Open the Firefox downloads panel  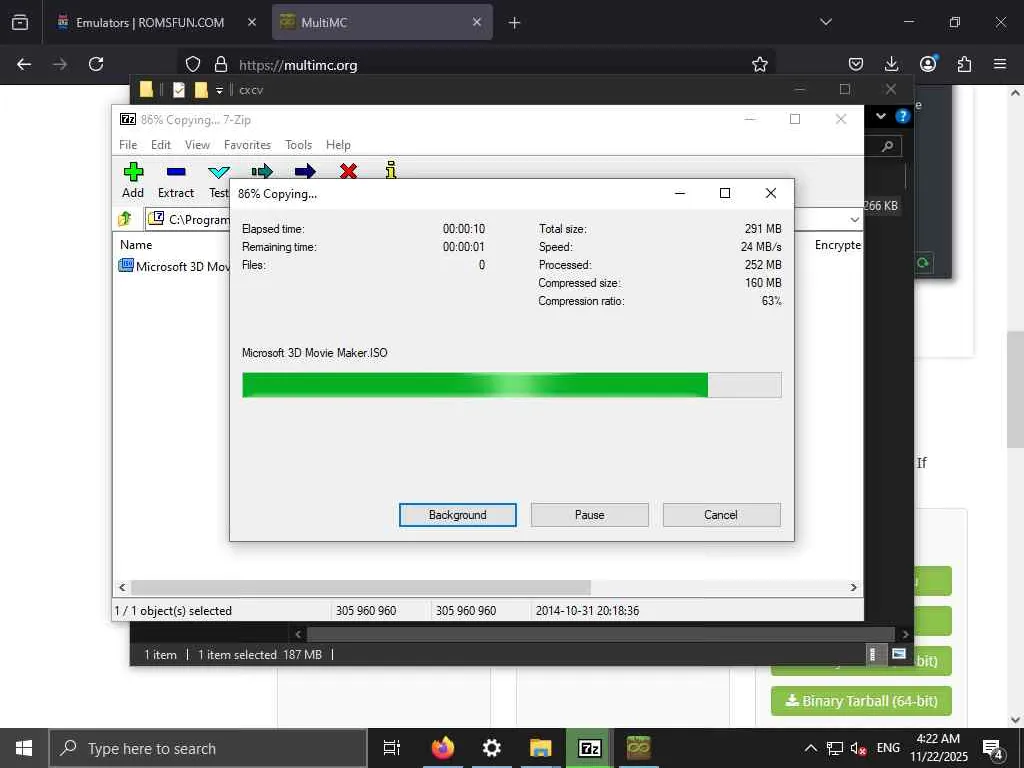[x=891, y=64]
